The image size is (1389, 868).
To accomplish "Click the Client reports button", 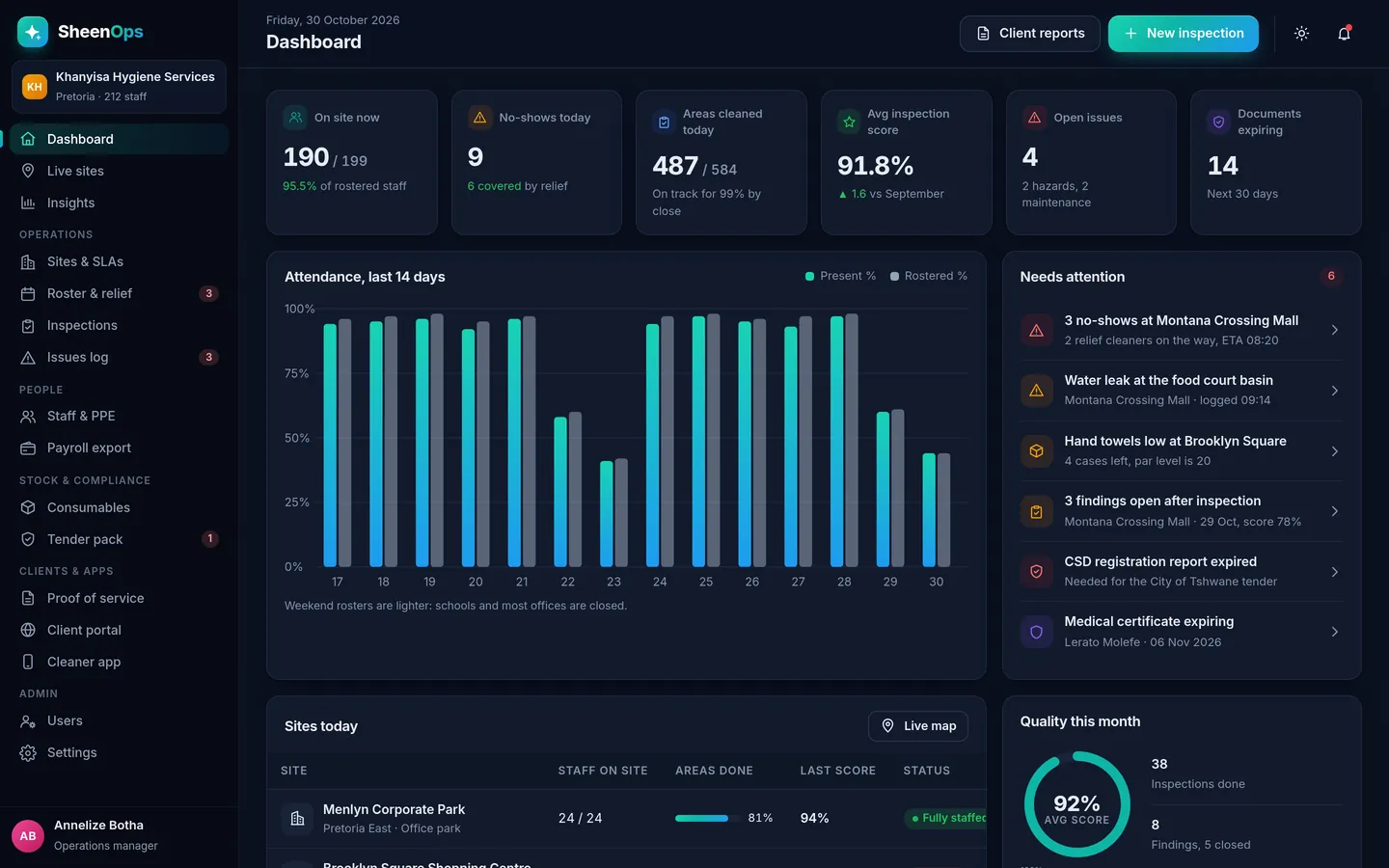I will click(x=1029, y=34).
